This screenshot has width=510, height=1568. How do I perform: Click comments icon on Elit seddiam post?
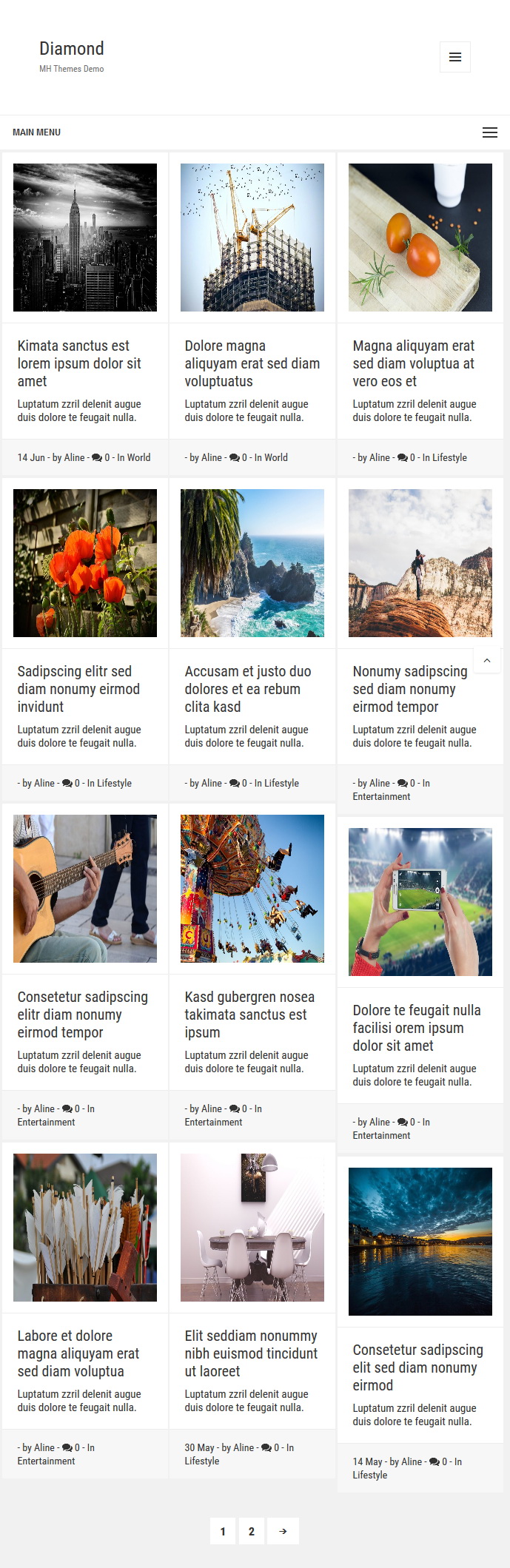[266, 1447]
